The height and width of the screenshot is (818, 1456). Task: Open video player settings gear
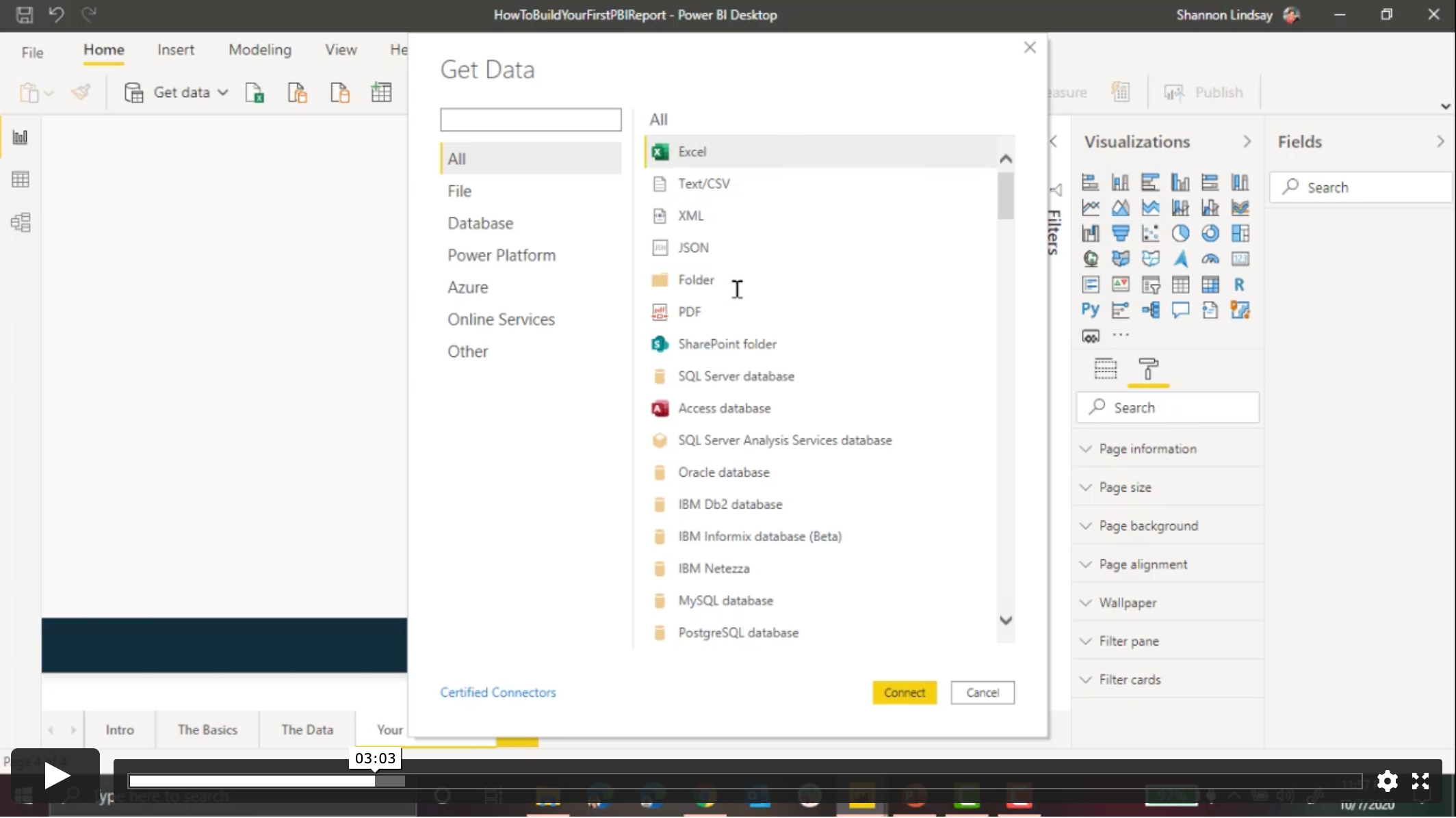coord(1387,780)
